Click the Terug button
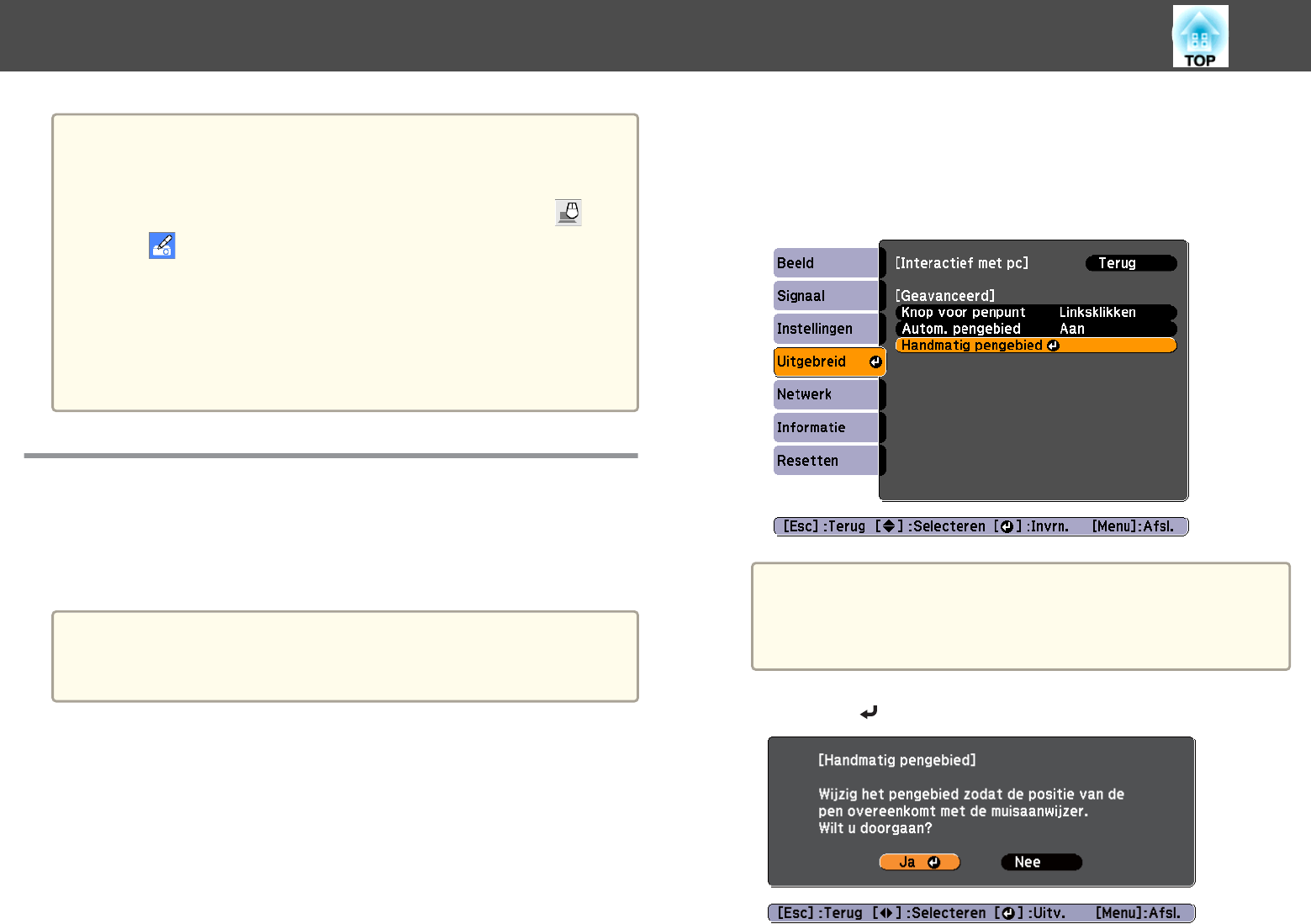1311x924 pixels. [x=1131, y=263]
